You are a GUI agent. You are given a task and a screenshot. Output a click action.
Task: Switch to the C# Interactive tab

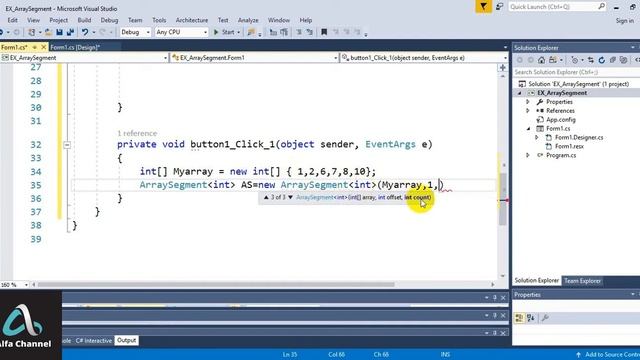pyautogui.click(x=93, y=340)
